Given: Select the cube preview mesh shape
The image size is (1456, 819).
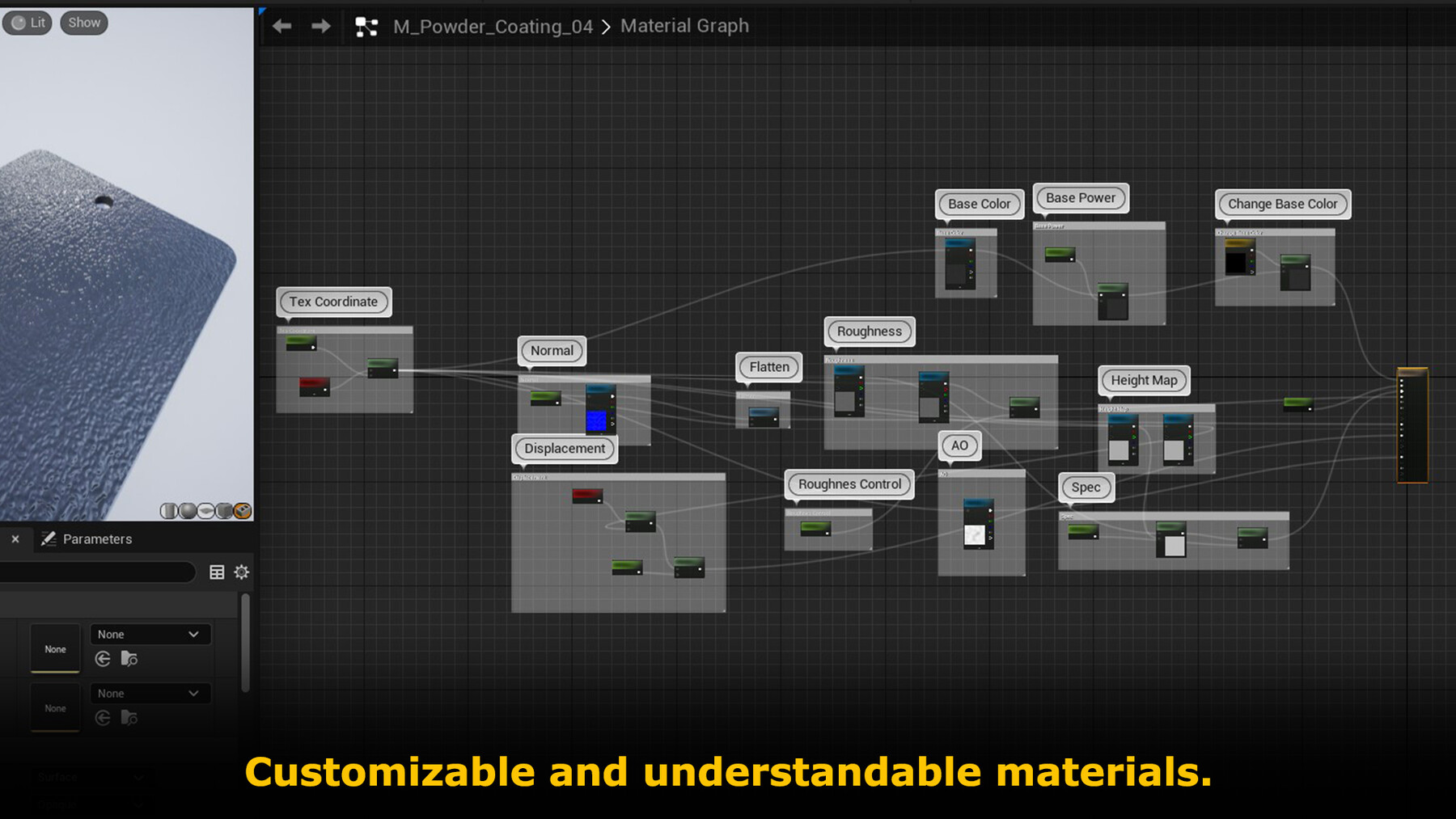Looking at the screenshot, I should (x=224, y=511).
